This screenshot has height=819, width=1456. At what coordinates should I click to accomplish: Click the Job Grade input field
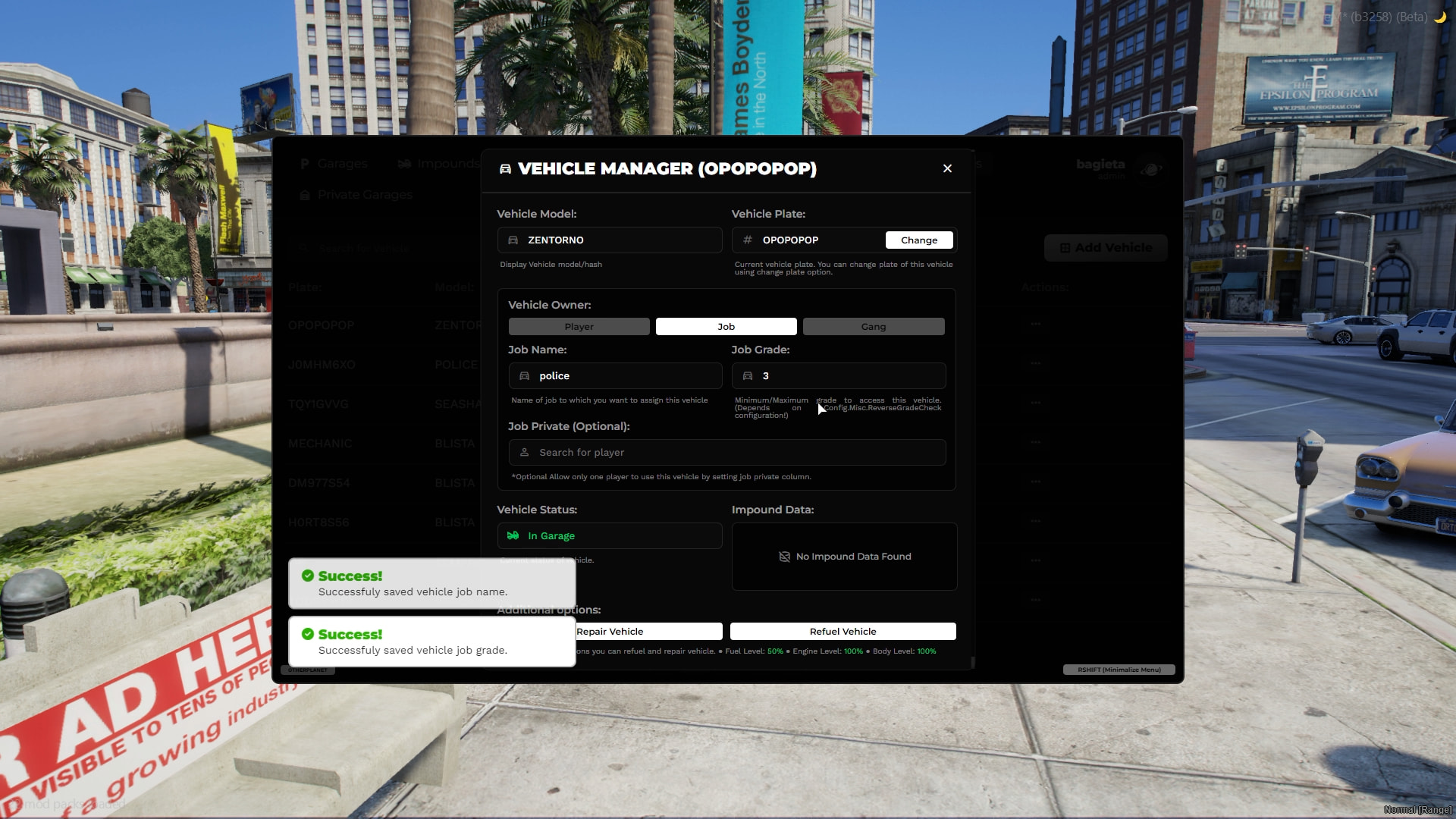[x=839, y=376]
